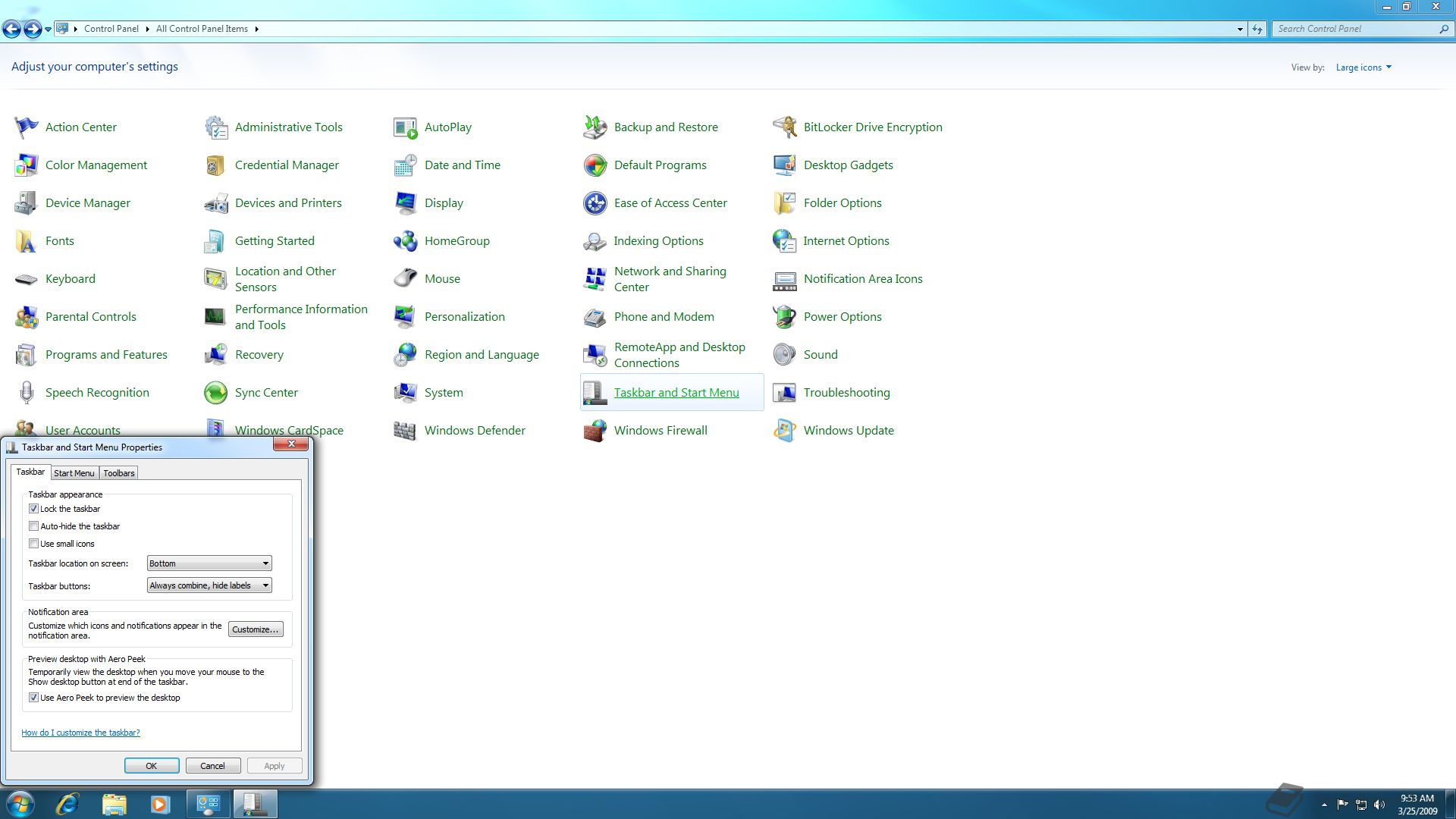This screenshot has height=819, width=1456.
Task: Switch to the Toolbars tab
Action: point(119,473)
